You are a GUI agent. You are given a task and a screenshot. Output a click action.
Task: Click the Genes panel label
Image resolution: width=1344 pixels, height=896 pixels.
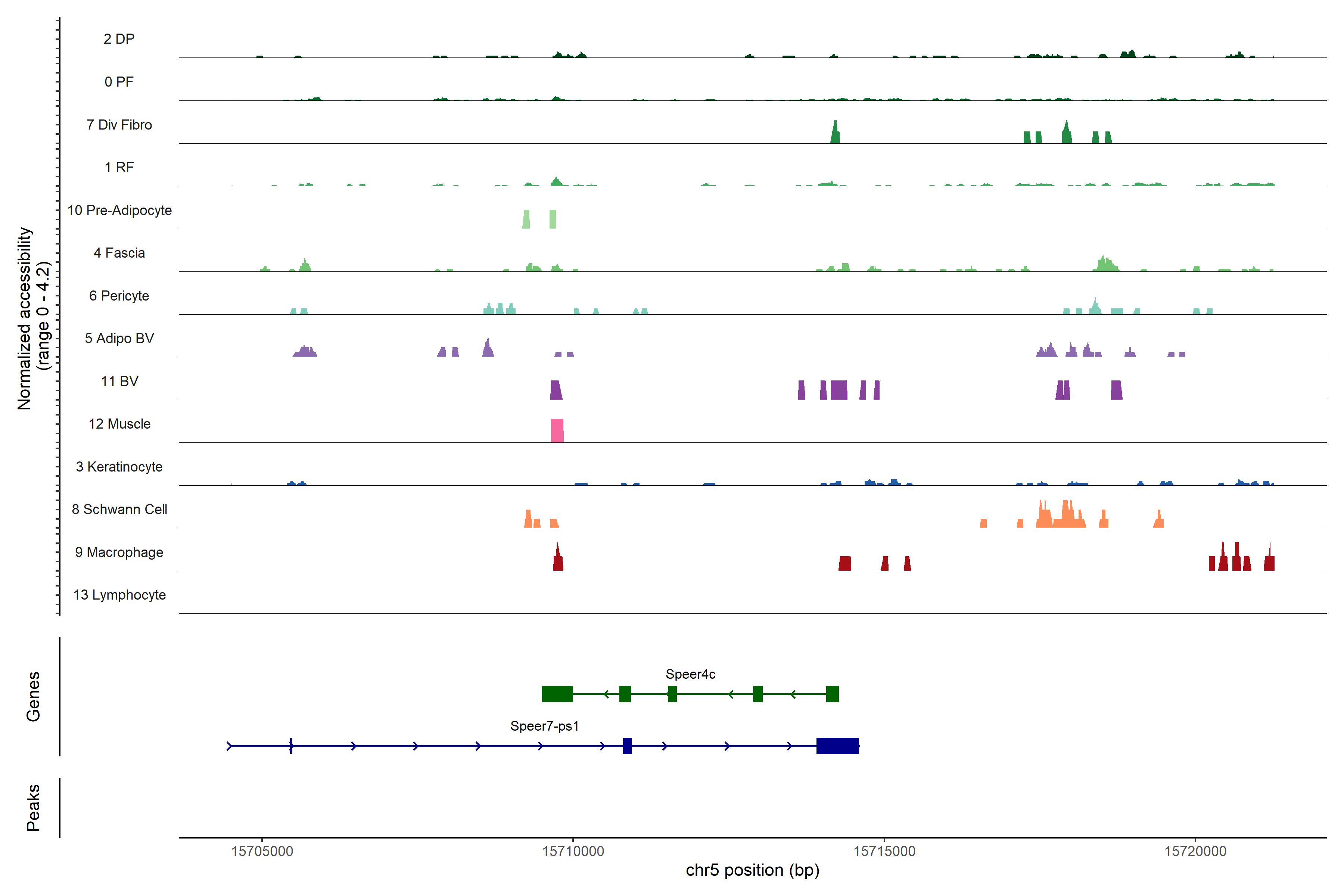coord(33,696)
